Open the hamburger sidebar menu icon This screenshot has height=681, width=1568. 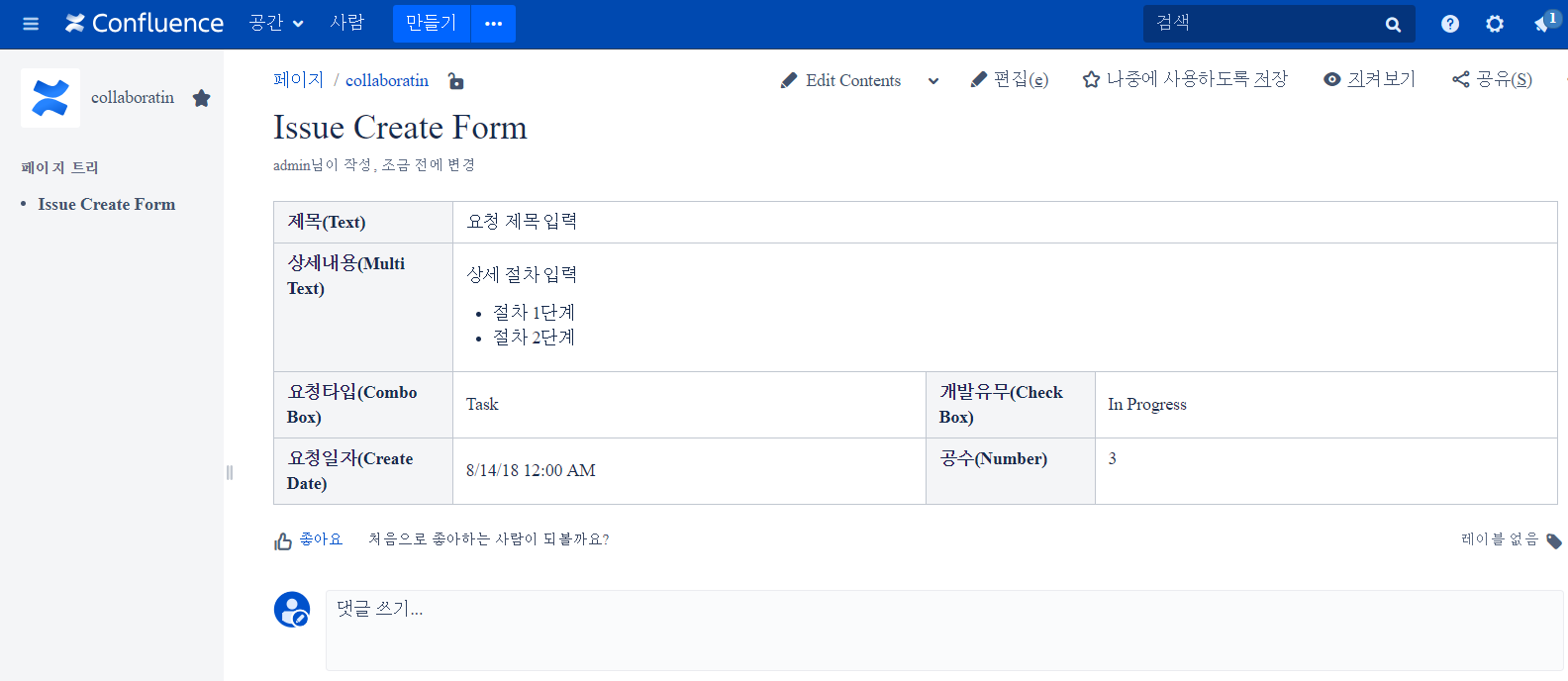pyautogui.click(x=31, y=24)
